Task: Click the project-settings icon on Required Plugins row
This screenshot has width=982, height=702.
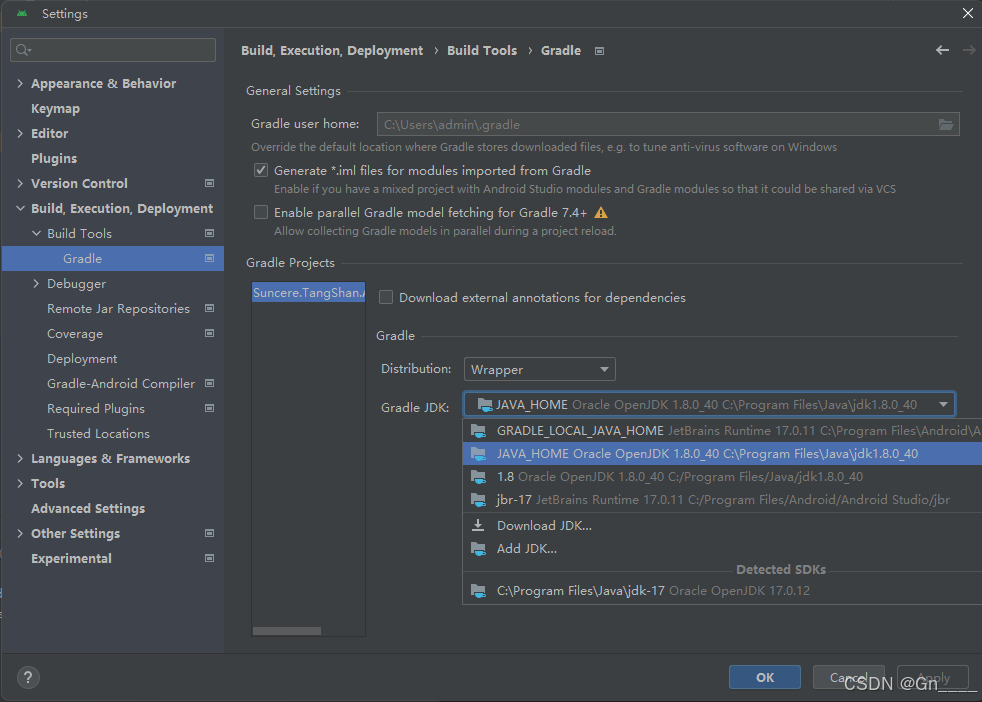Action: (210, 409)
